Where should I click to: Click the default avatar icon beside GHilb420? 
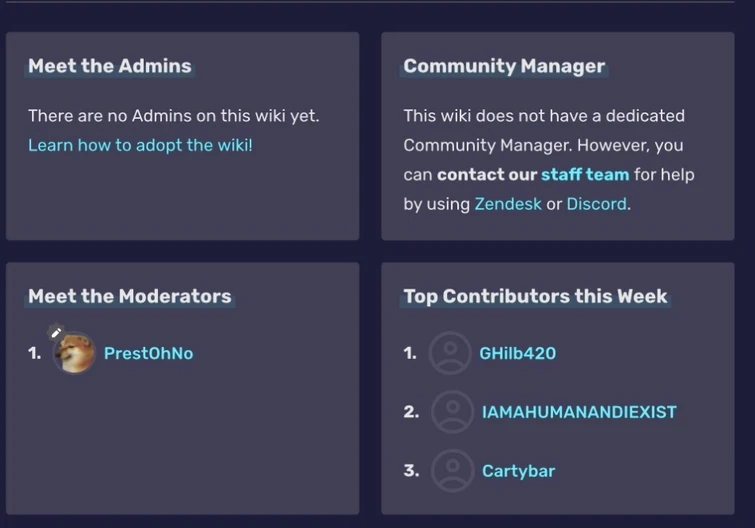point(449,353)
